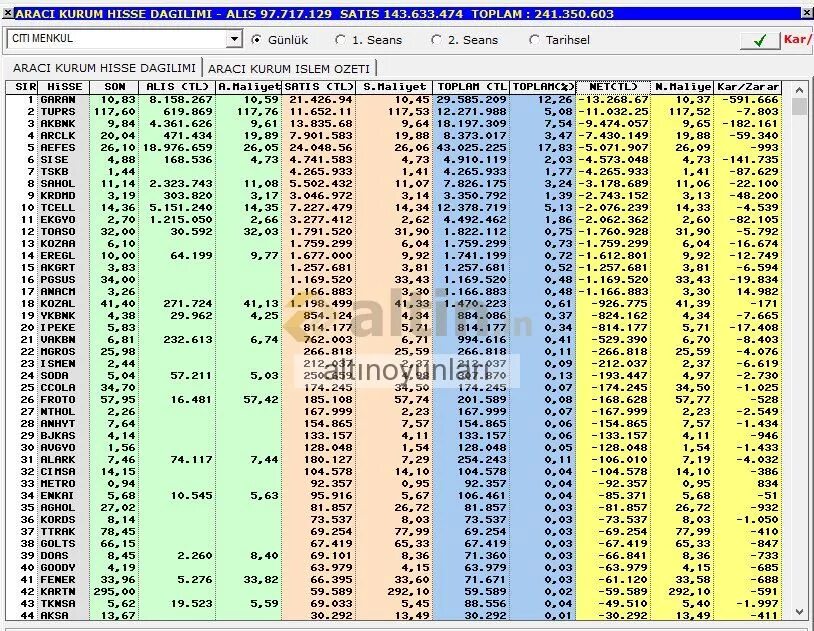814x631 pixels.
Task: Select the PGSUS stock row
Action: [x=394, y=279]
